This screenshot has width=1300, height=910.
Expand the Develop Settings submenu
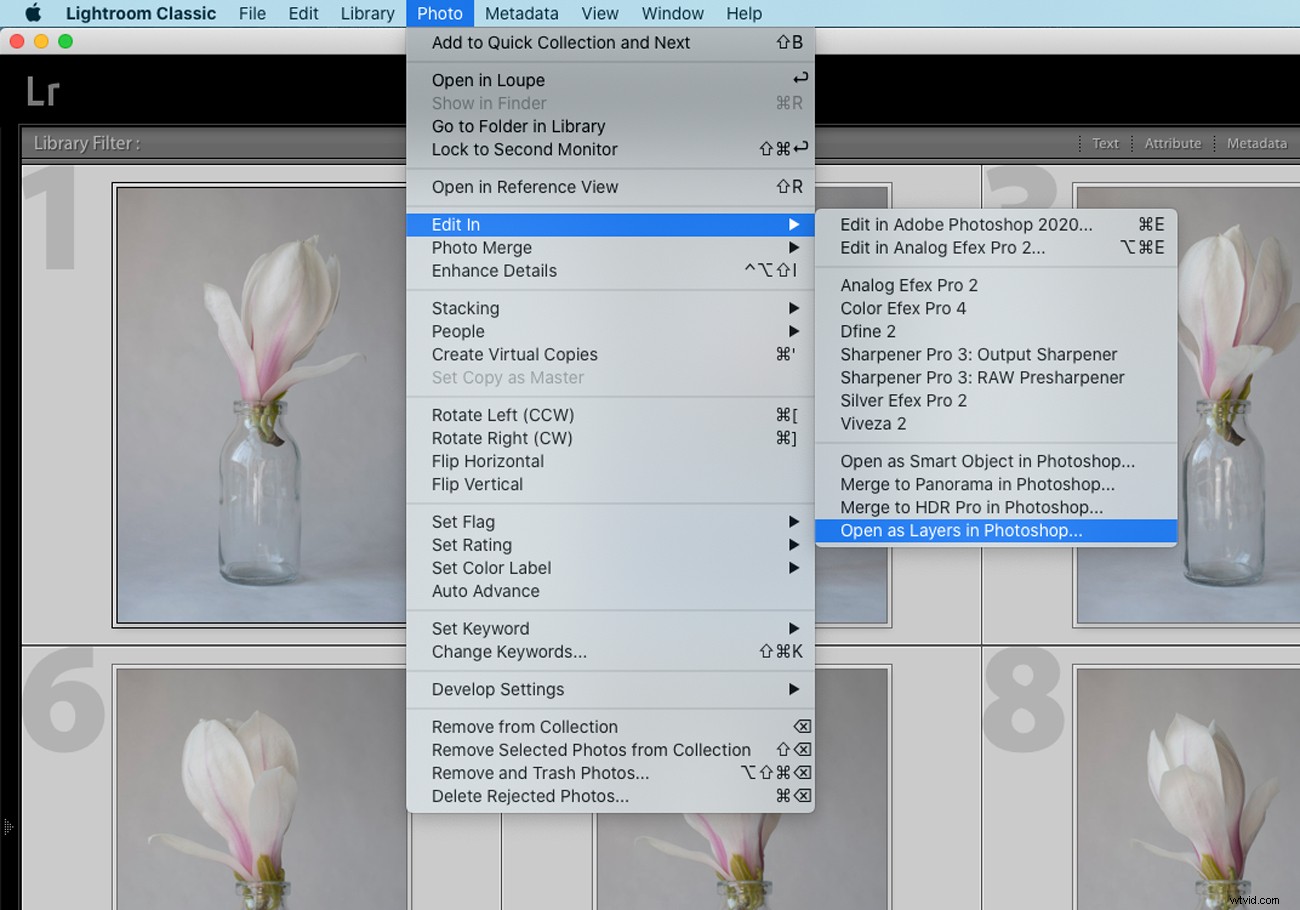496,689
